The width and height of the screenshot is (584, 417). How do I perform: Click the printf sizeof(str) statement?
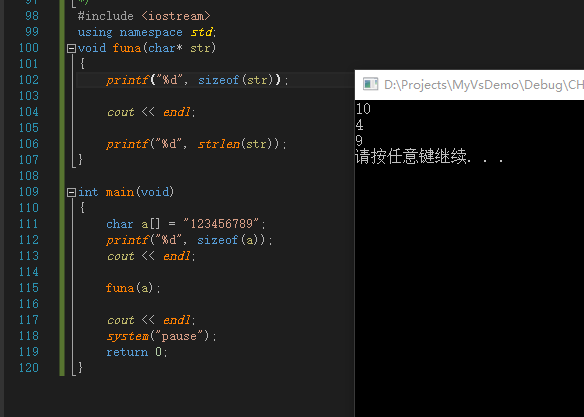pyautogui.click(x=197, y=80)
